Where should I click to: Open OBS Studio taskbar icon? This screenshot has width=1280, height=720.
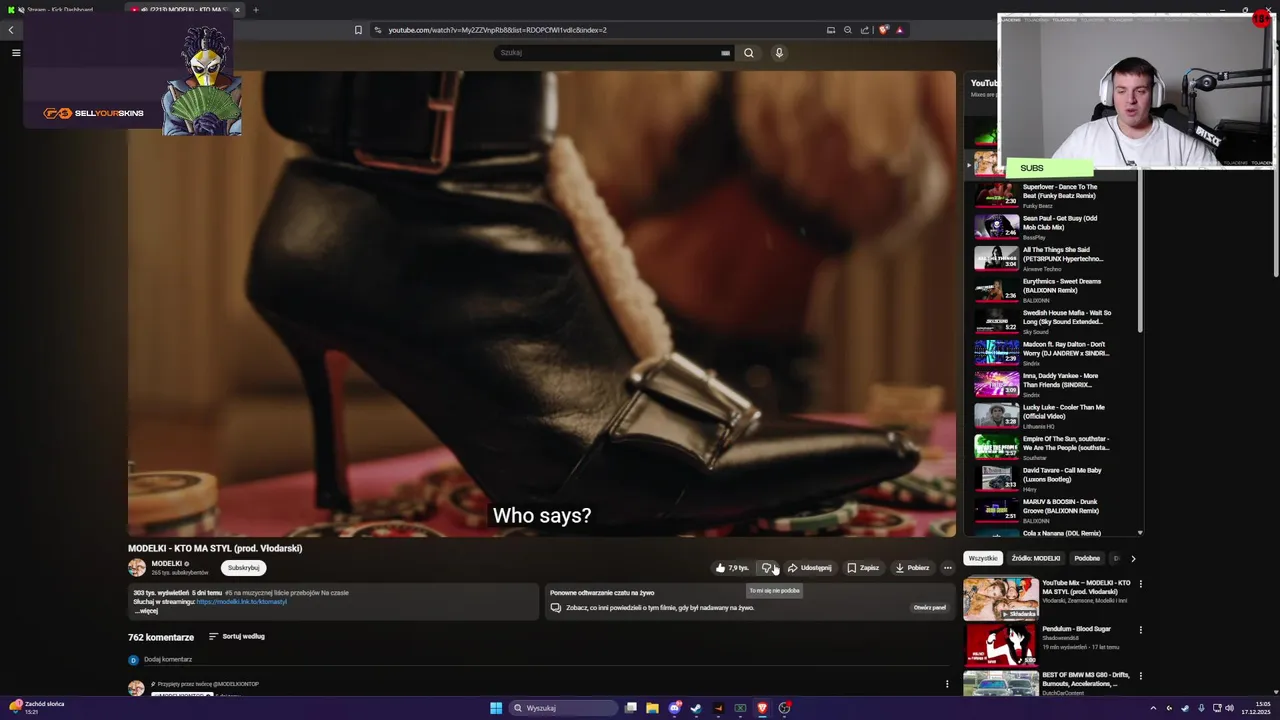pos(785,708)
